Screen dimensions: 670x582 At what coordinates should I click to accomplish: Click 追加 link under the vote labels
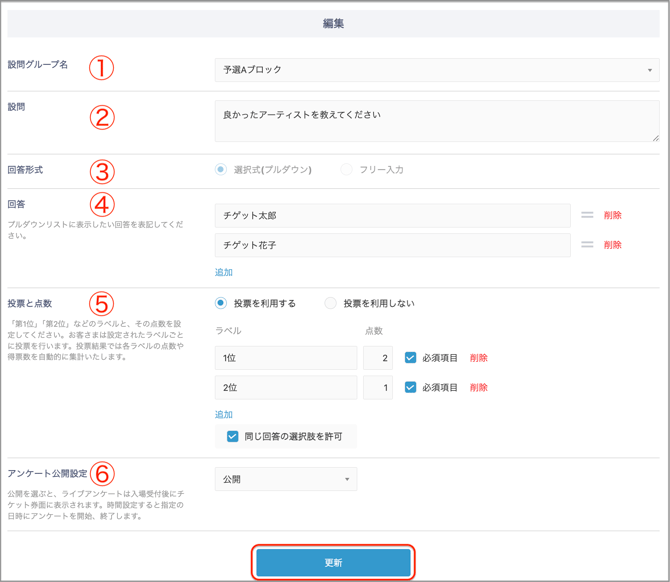pyautogui.click(x=224, y=414)
